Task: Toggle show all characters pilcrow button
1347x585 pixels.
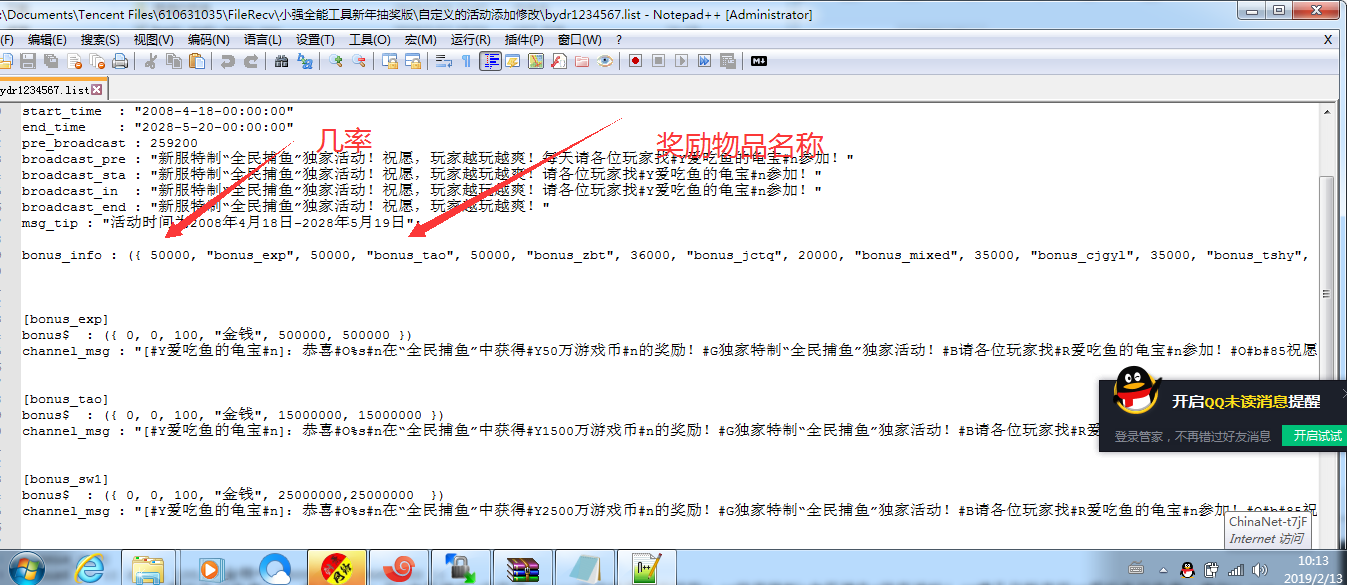Action: click(466, 61)
